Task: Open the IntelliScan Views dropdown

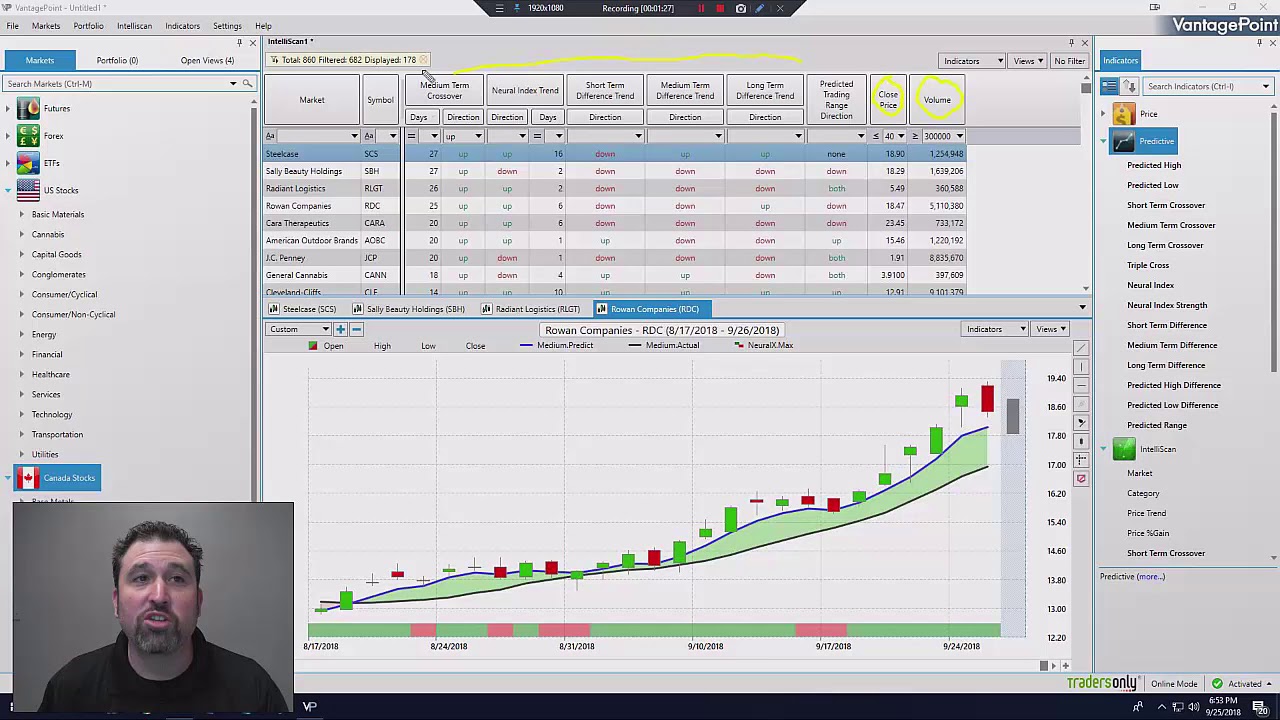Action: (1028, 61)
